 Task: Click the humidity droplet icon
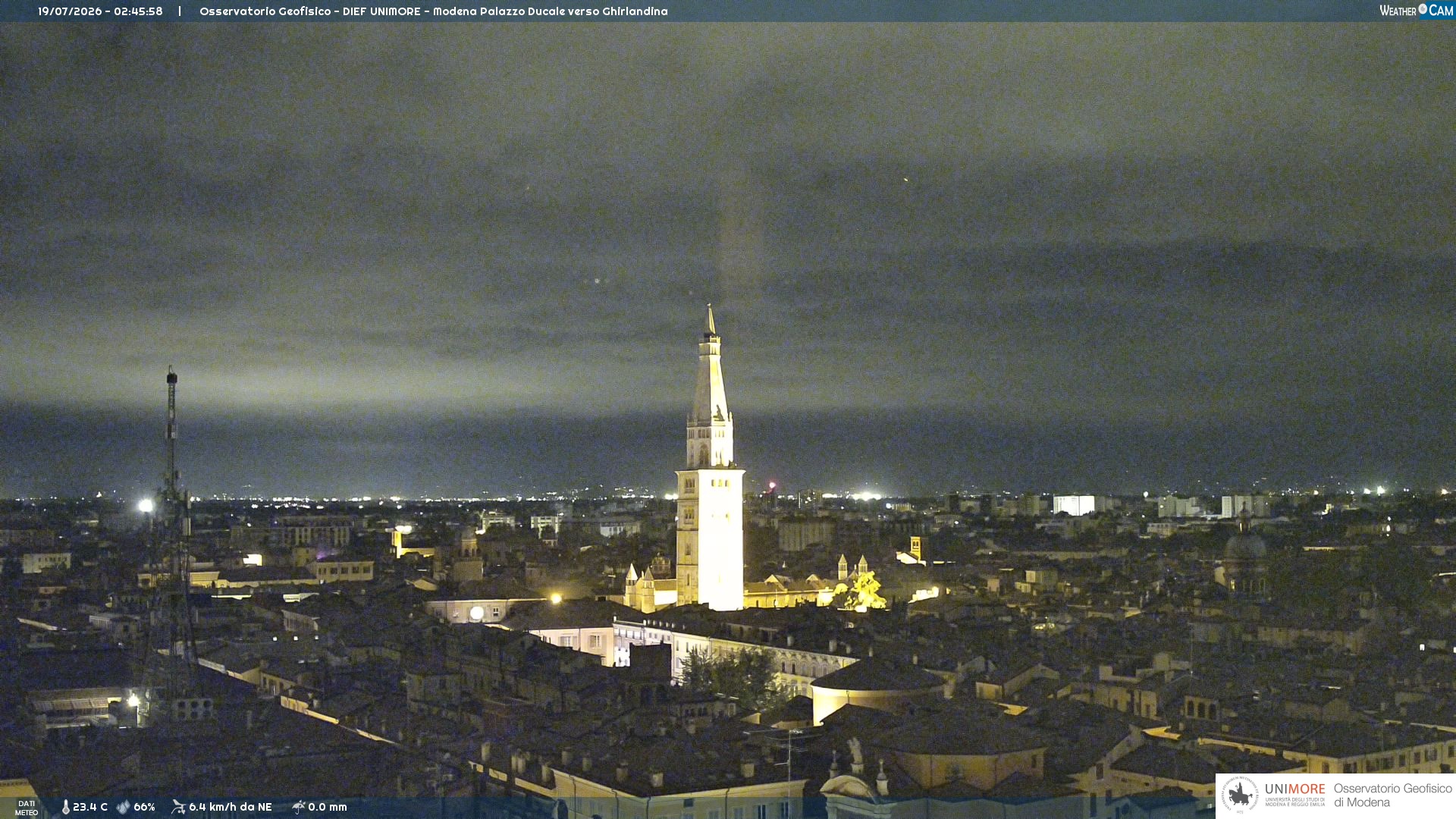point(123,807)
